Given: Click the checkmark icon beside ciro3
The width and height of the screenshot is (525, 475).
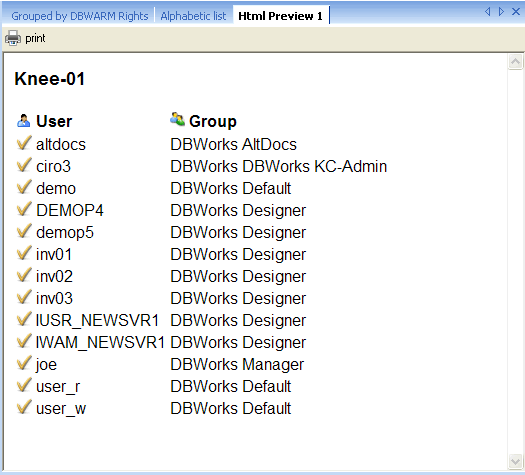Looking at the screenshot, I should click(x=24, y=165).
